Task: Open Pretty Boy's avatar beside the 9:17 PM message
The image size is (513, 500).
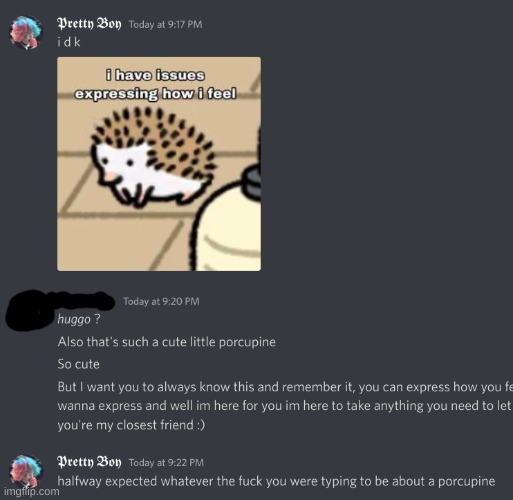Action: pyautogui.click(x=26, y=33)
